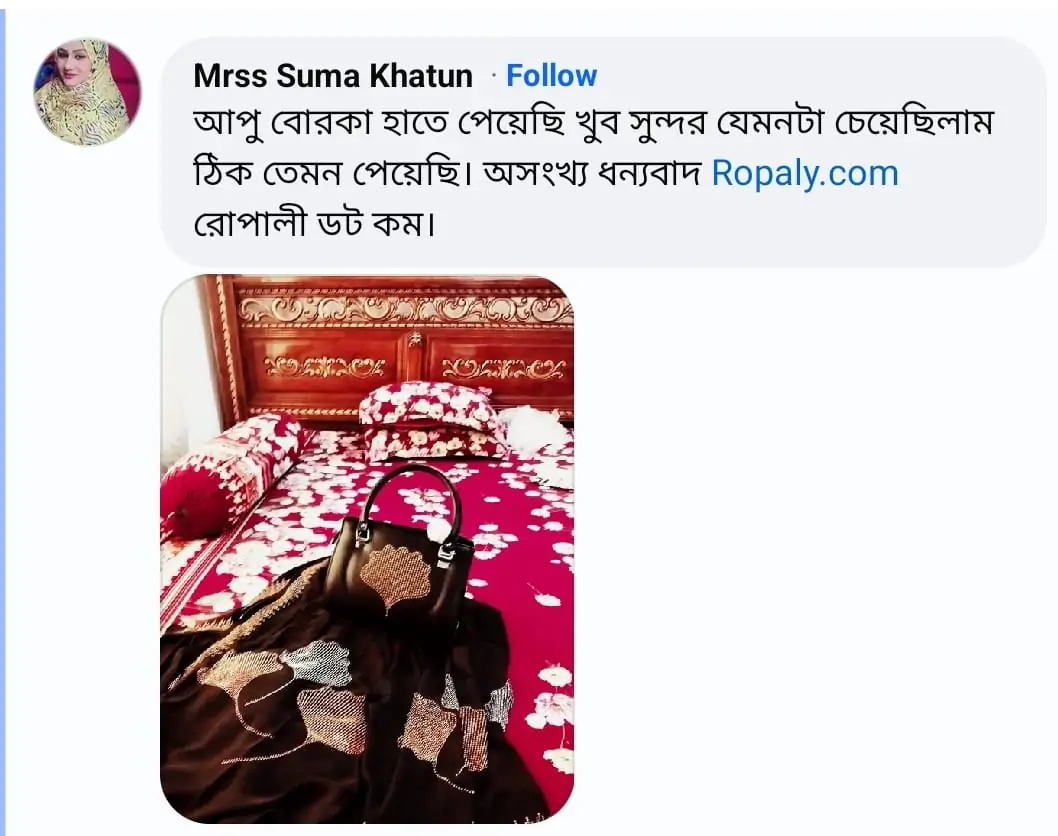Open the attached bed photo
The image size is (1058, 836).
point(367,548)
